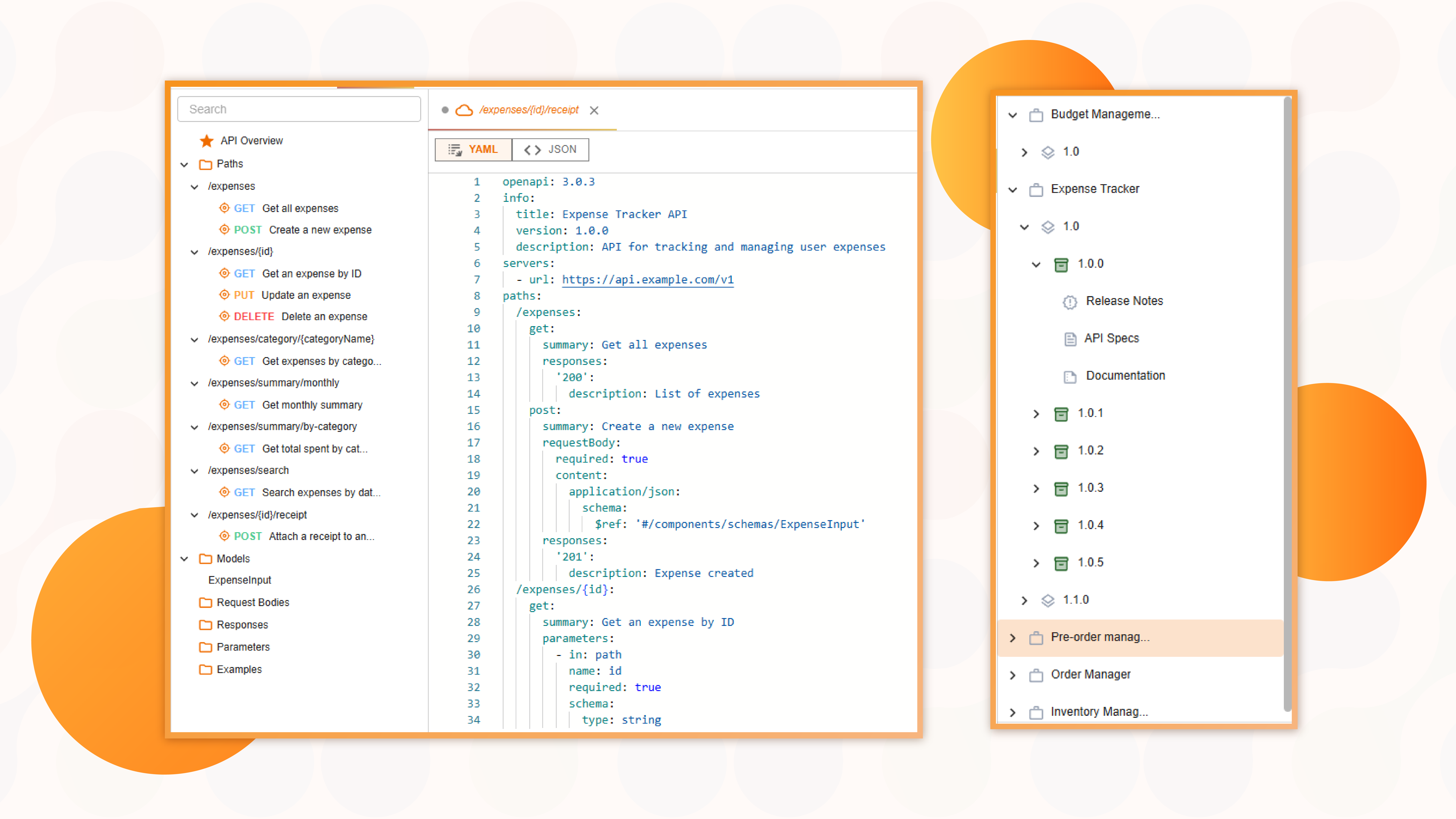Collapse the /expenses/search path group
1456x819 pixels.
194,471
